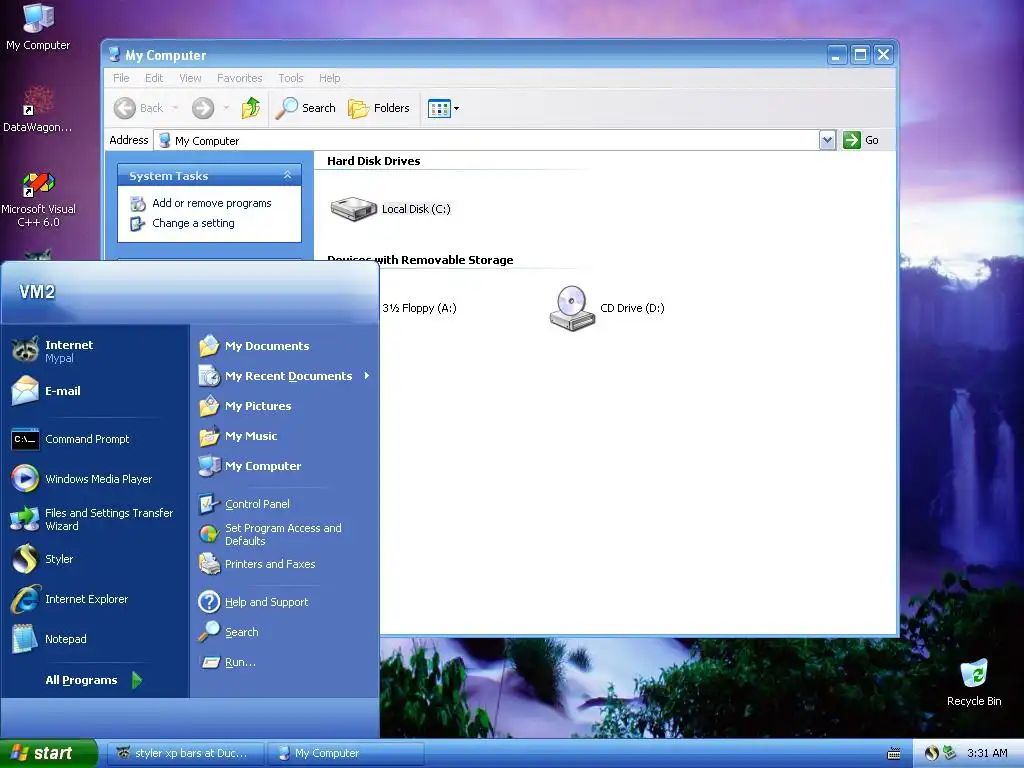1024x768 pixels.
Task: Expand My Recent Documents submenu
Action: click(x=284, y=376)
